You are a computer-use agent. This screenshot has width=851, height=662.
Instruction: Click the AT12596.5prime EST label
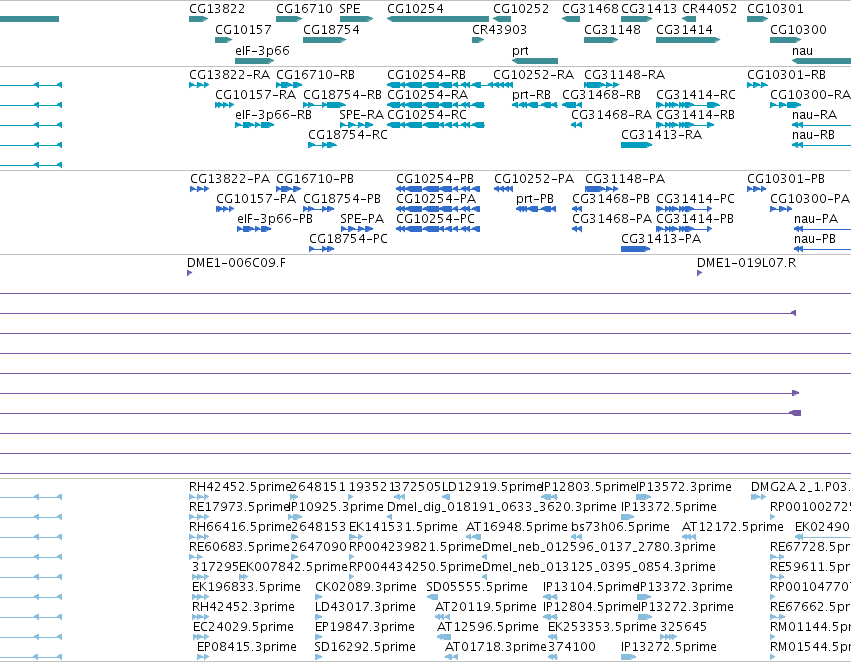click(487, 627)
